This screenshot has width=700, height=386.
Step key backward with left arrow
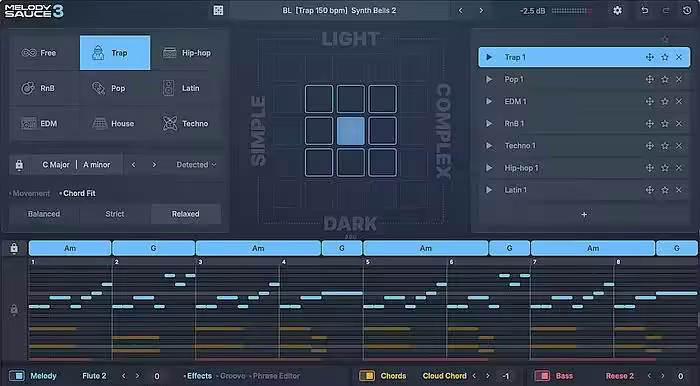point(133,165)
